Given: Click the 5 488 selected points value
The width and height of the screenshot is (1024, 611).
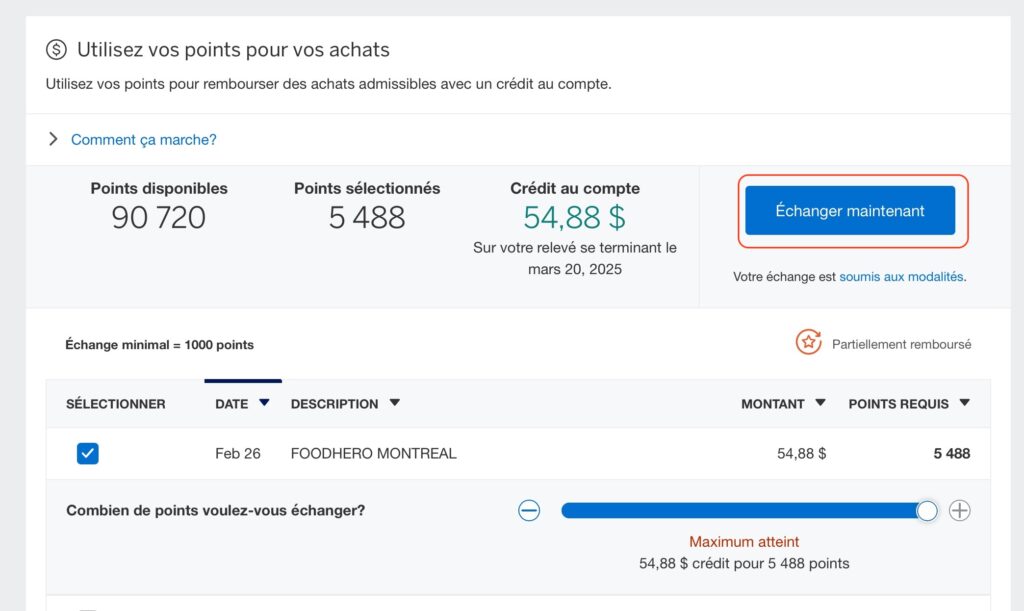Looking at the screenshot, I should [x=367, y=217].
